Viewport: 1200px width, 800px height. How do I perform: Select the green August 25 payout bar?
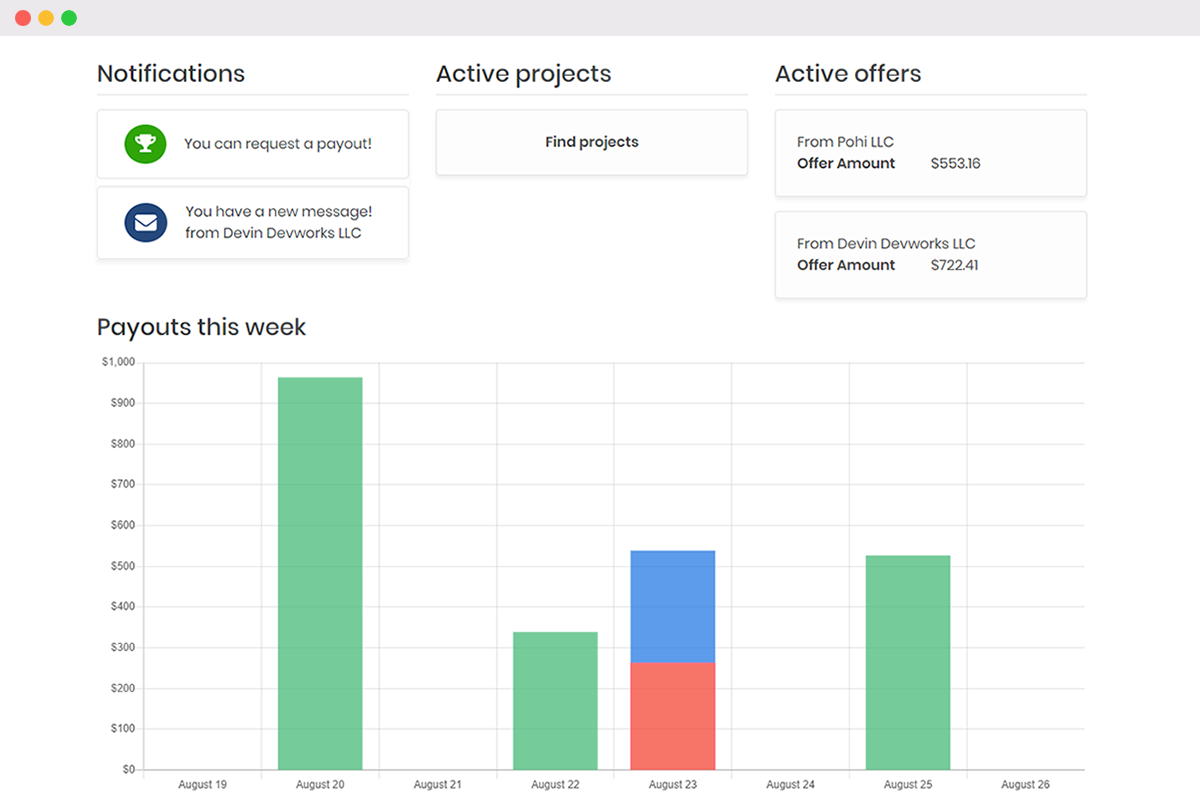[908, 662]
